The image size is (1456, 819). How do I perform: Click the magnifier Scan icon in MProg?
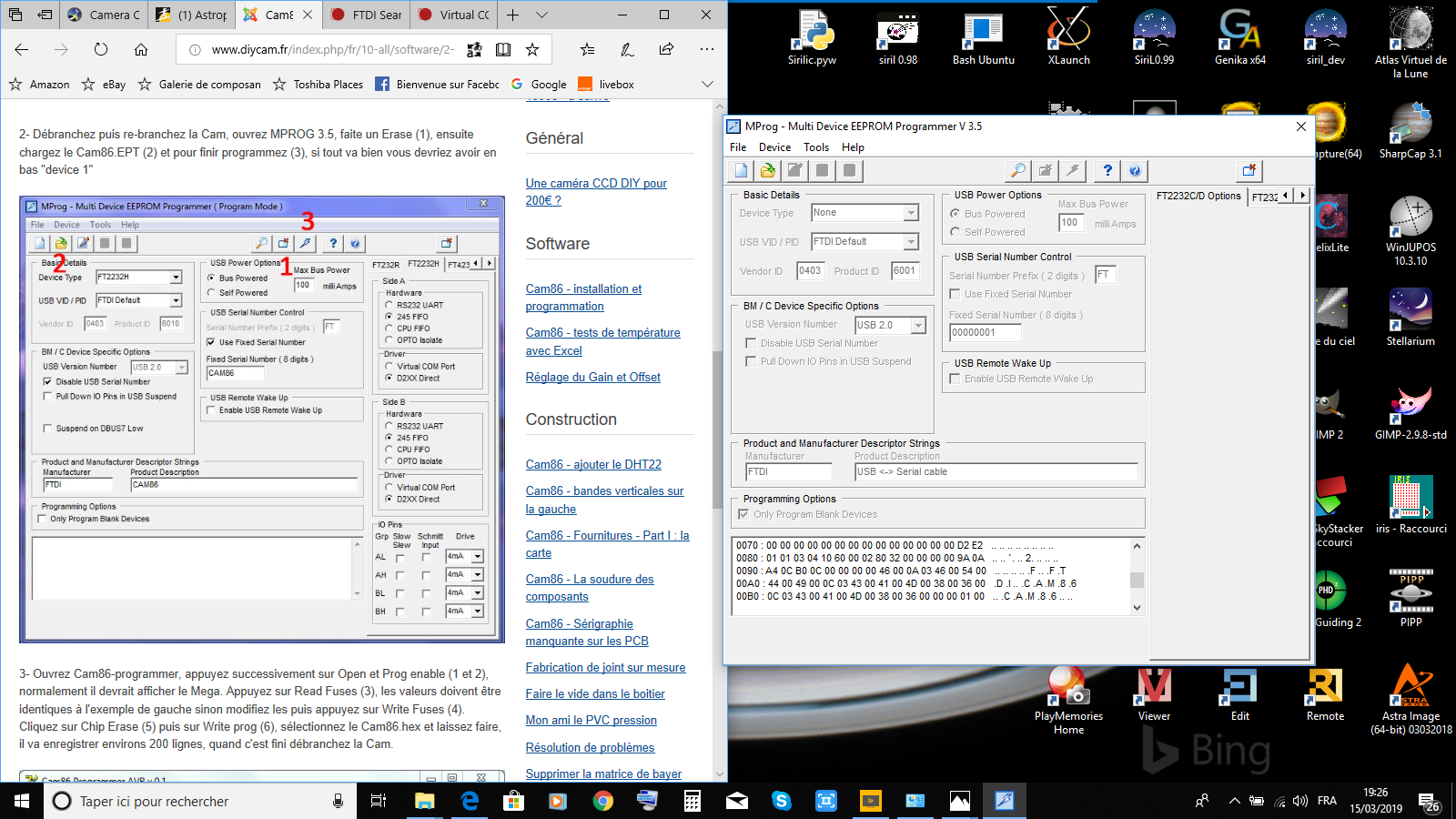(x=1018, y=170)
